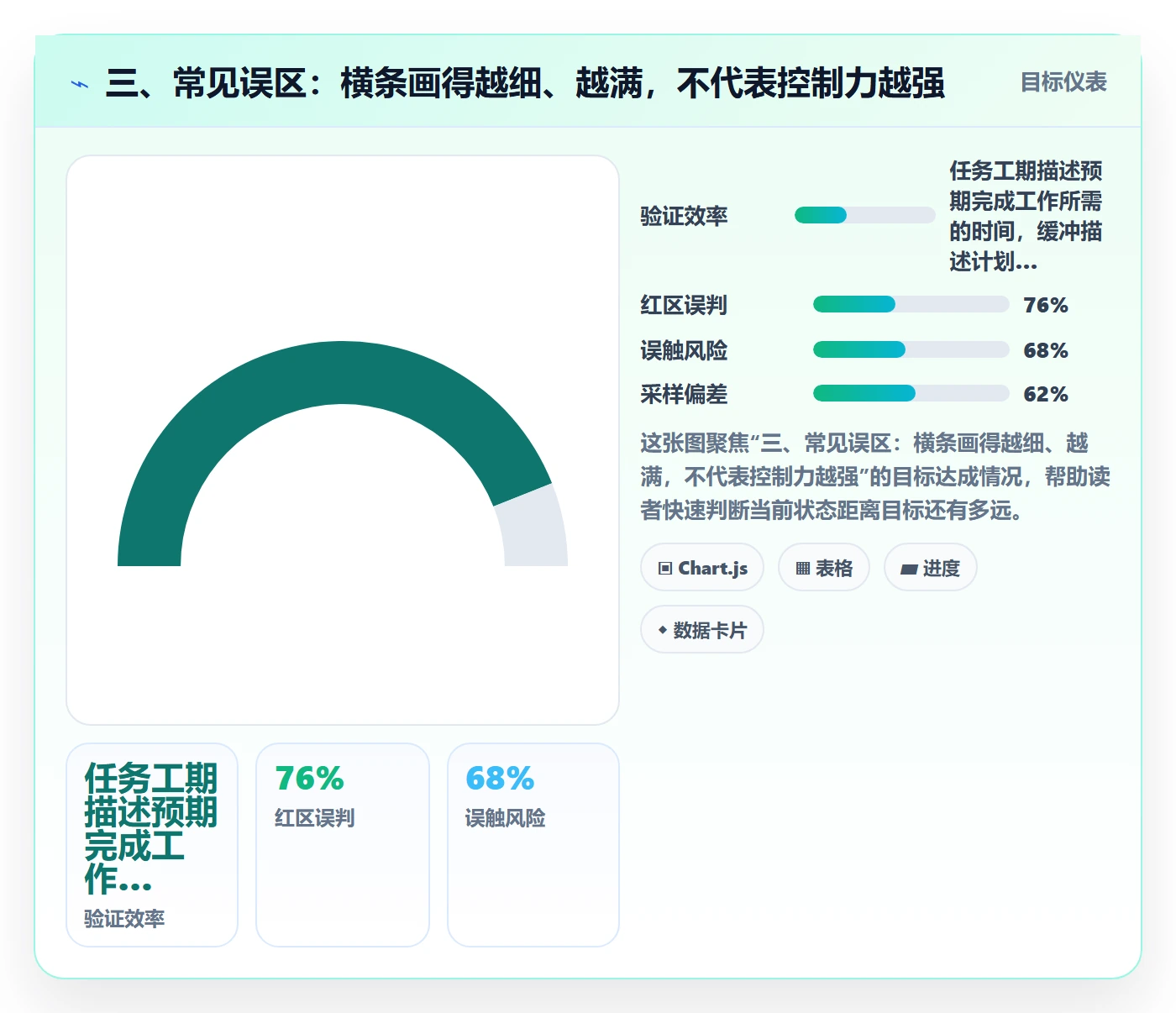Click the 验证效率 progress bar
1176x1013 pixels.
865,215
